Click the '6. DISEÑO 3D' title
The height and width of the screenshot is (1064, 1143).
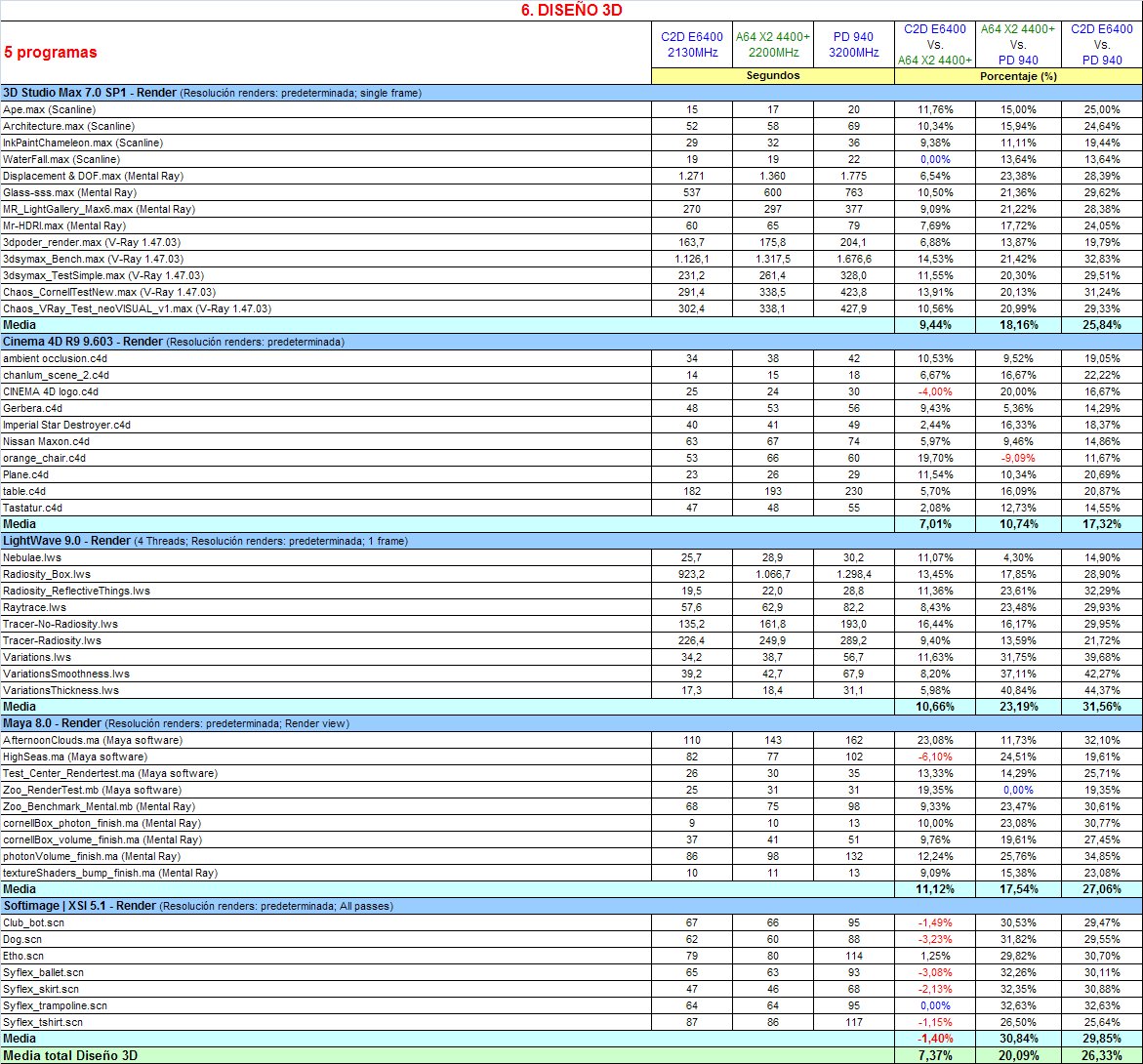click(572, 10)
